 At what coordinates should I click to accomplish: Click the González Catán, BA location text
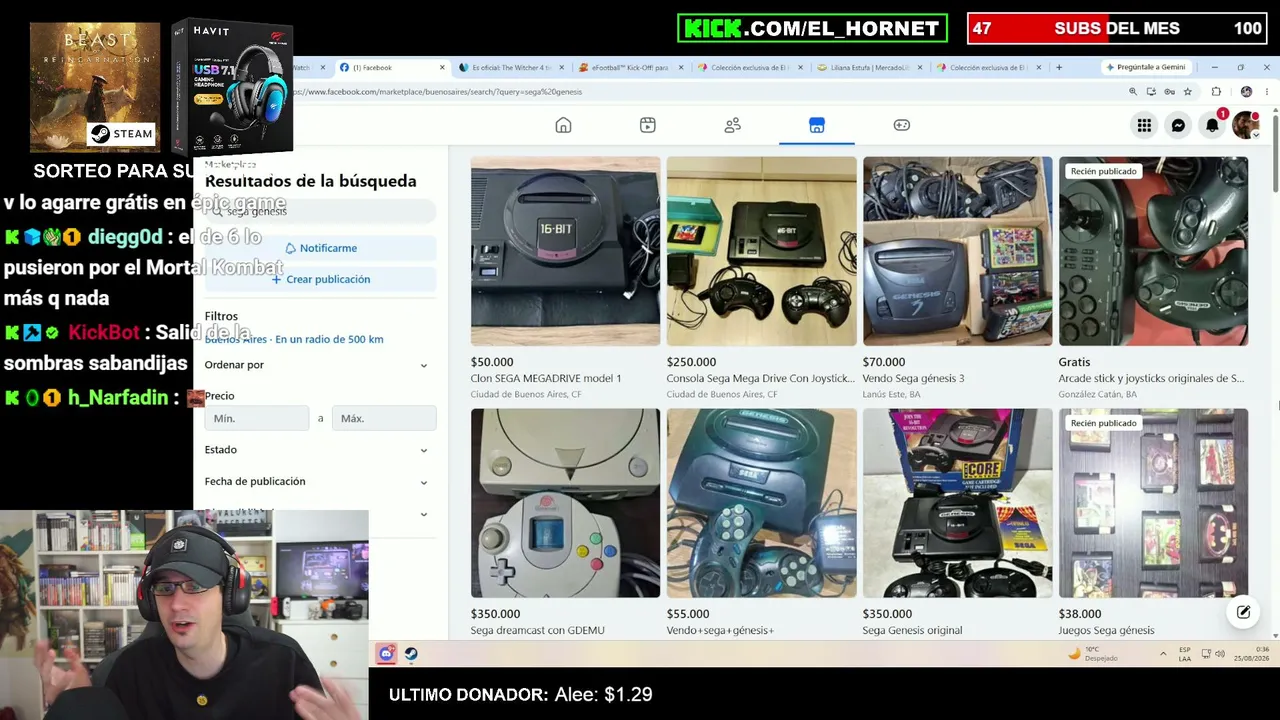click(x=1098, y=394)
